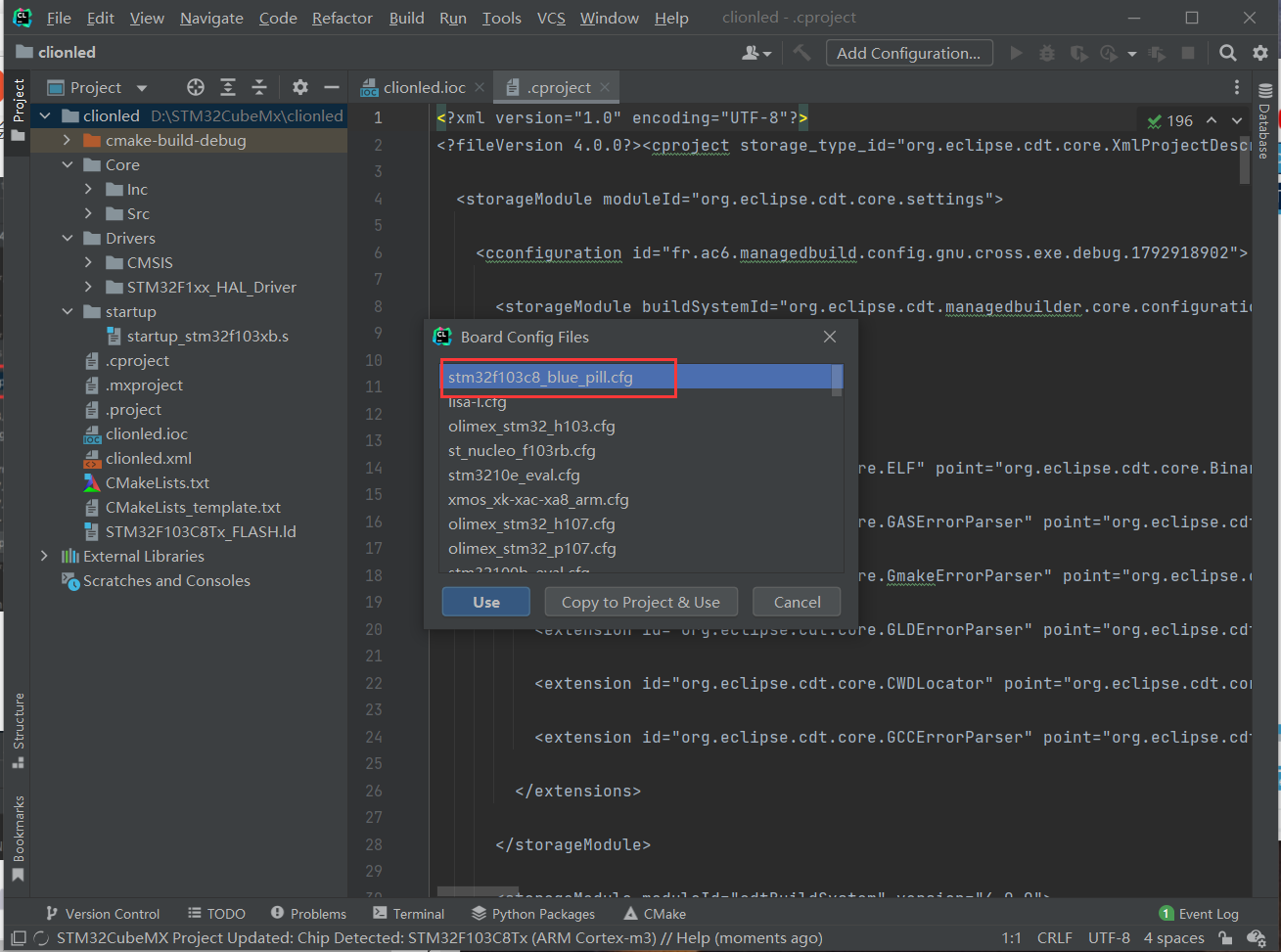Screen dimensions: 1281x952
Task: Collapse the Core folder
Action: tap(67, 164)
